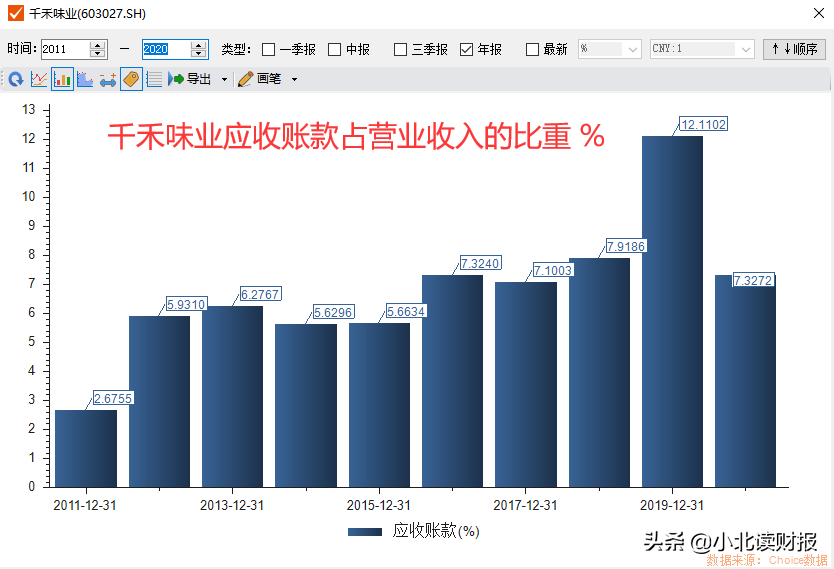The height and width of the screenshot is (569, 834).
Task: Click the 应收账款(%) legend color swatch
Action: coord(365,532)
